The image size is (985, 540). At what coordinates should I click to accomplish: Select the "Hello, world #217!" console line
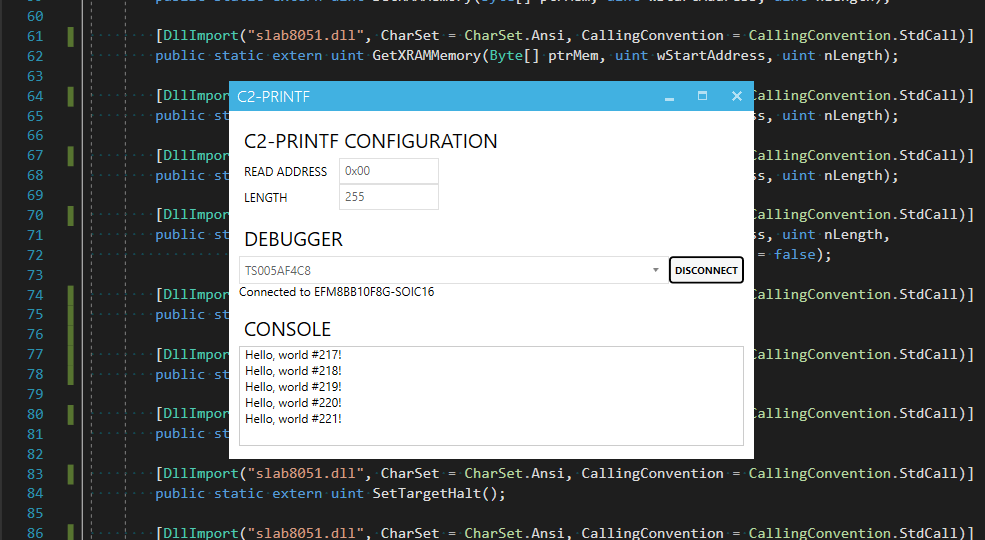294,355
